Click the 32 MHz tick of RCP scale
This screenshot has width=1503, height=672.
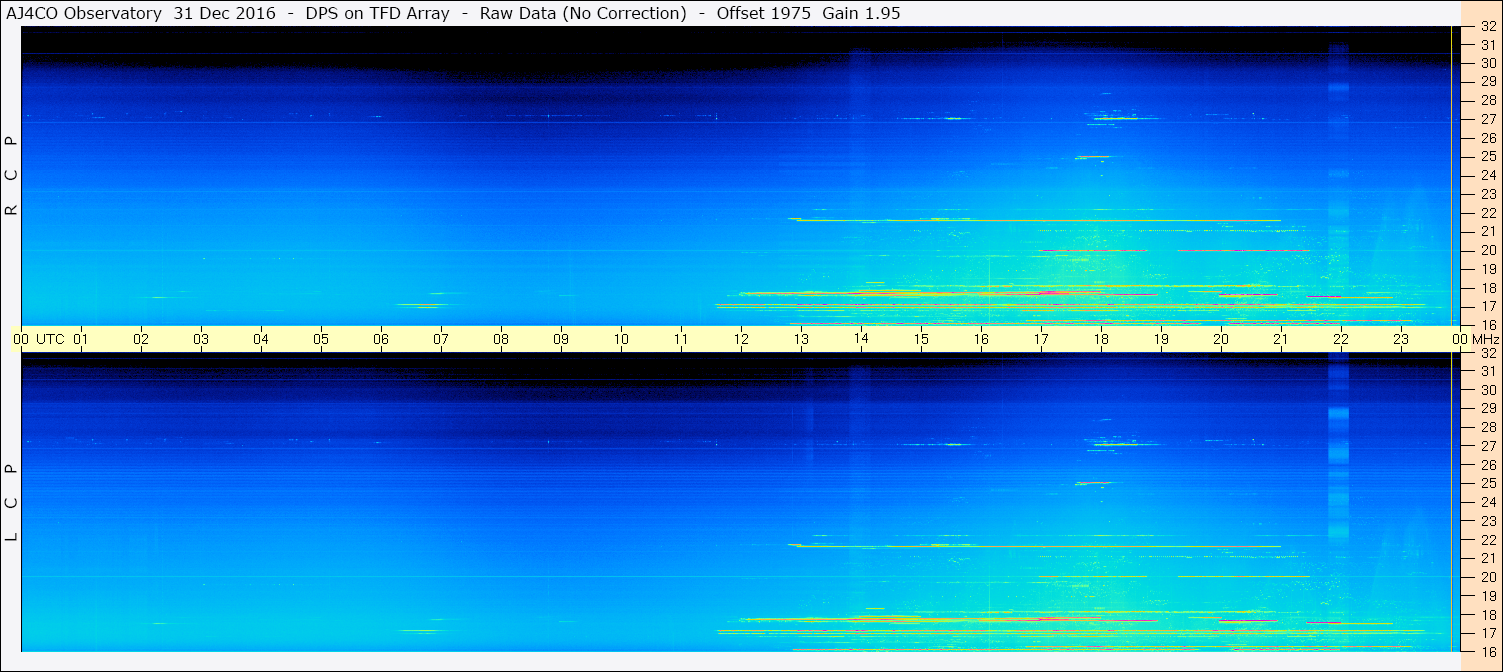tap(1488, 27)
